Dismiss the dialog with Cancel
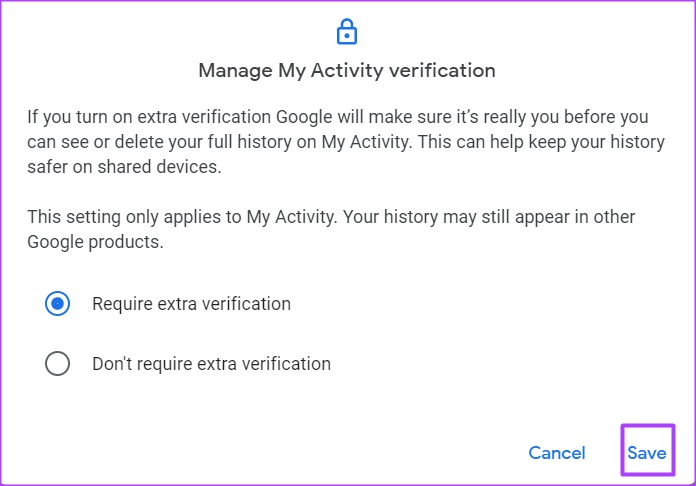 557,453
